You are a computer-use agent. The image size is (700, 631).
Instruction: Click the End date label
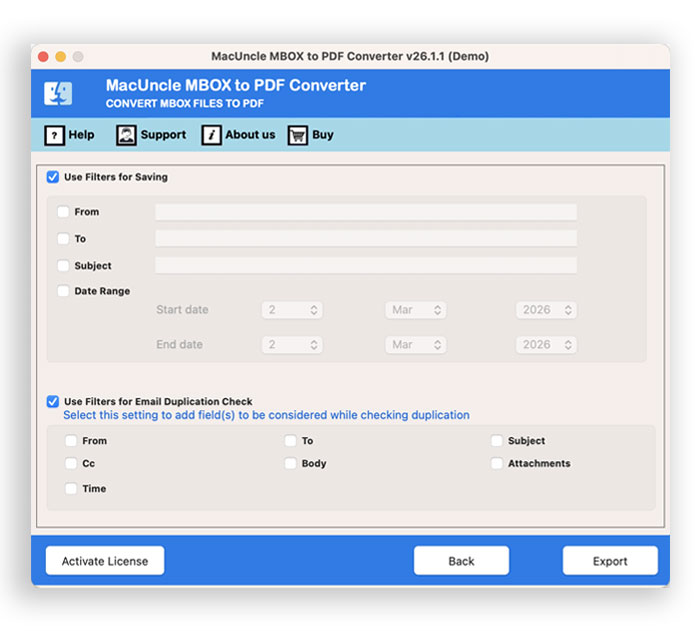pos(179,344)
